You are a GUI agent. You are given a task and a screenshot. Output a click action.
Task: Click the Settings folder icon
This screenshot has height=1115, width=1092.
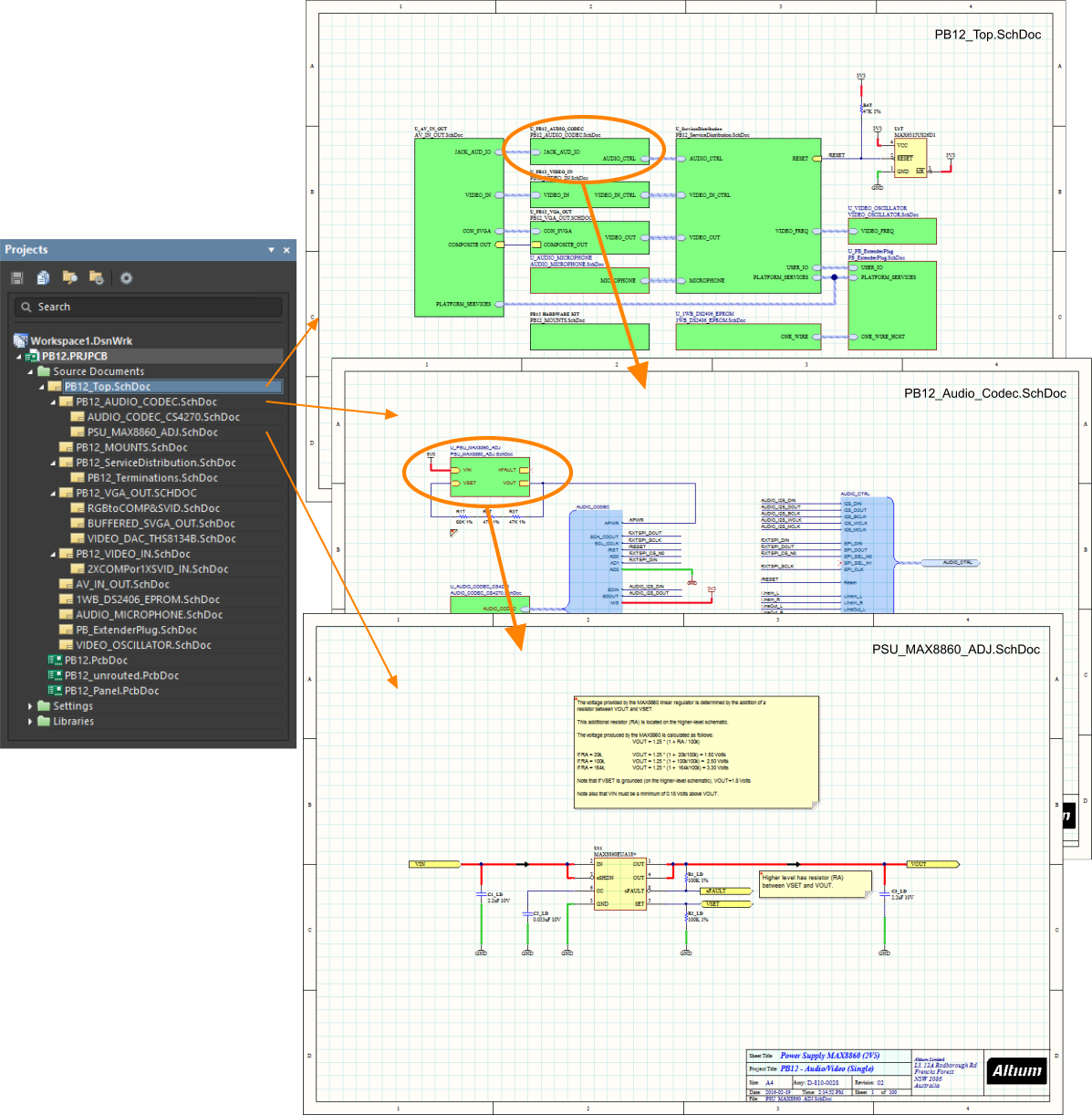pos(44,706)
